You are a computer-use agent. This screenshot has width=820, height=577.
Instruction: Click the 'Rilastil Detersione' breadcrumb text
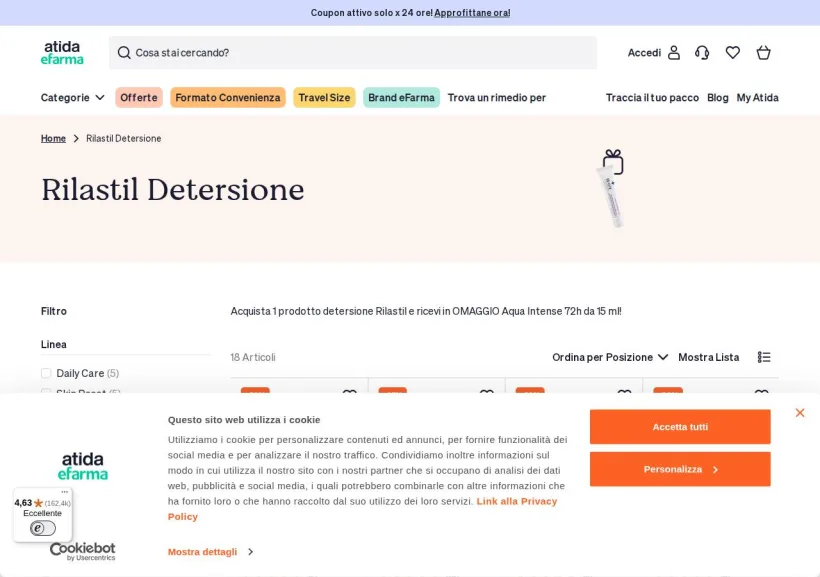(x=123, y=138)
